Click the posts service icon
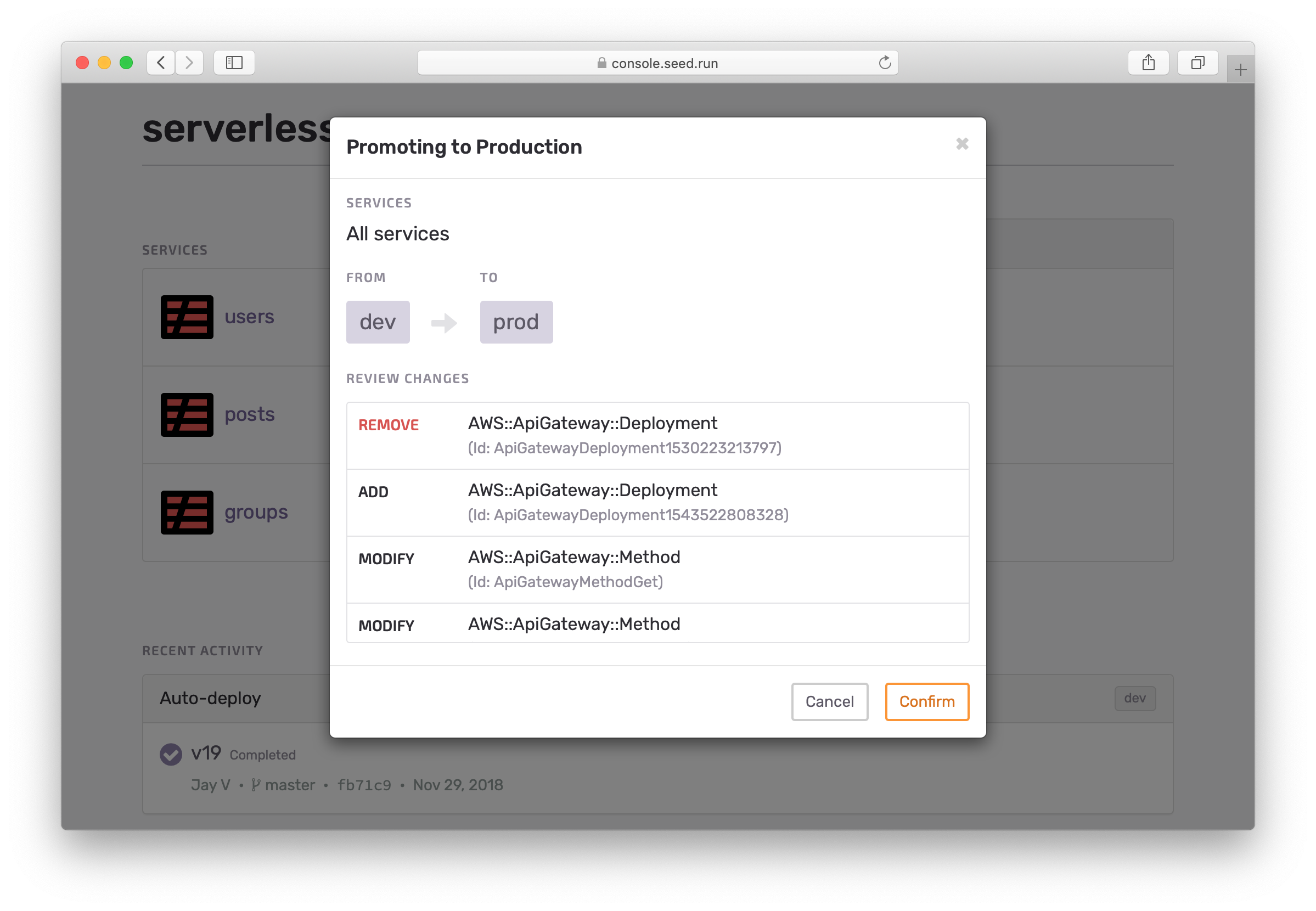This screenshot has width=1316, height=911. click(187, 414)
